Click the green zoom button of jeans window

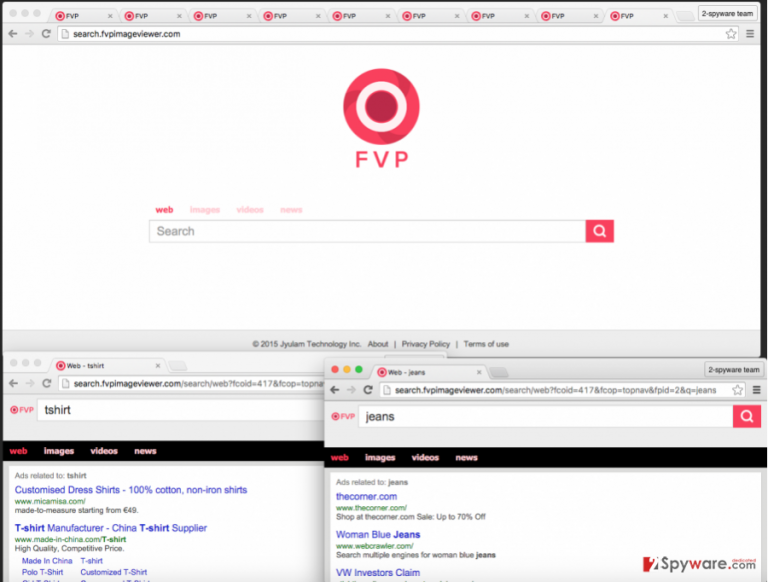point(359,369)
